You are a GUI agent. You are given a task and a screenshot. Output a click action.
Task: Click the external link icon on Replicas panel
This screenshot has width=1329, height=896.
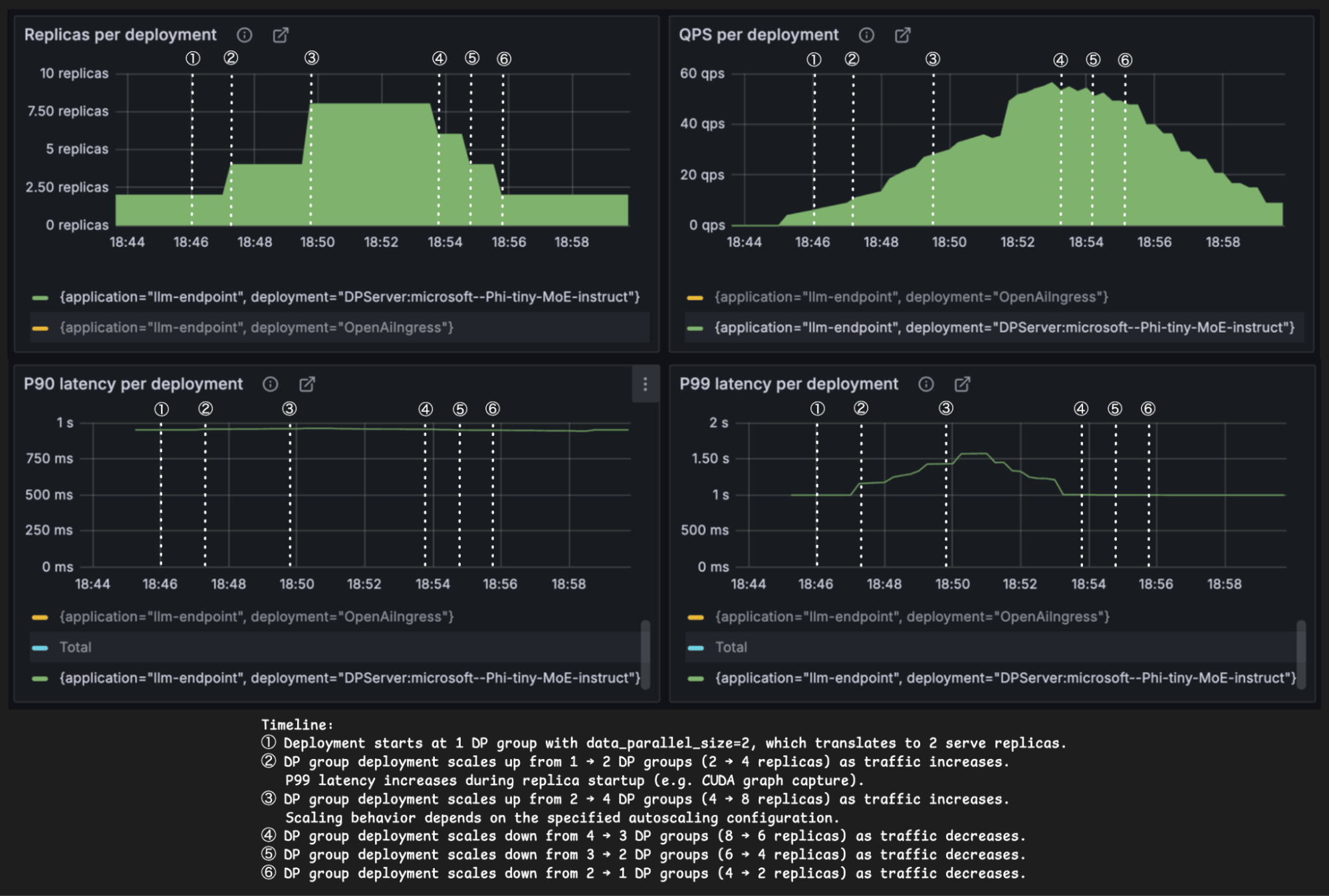click(280, 35)
